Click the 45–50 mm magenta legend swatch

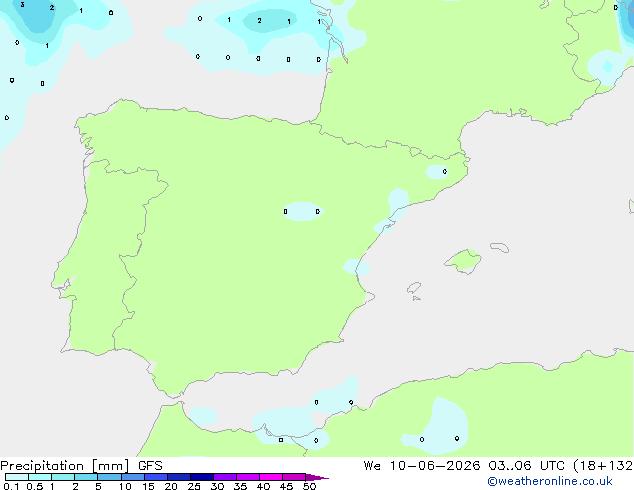tap(294, 477)
